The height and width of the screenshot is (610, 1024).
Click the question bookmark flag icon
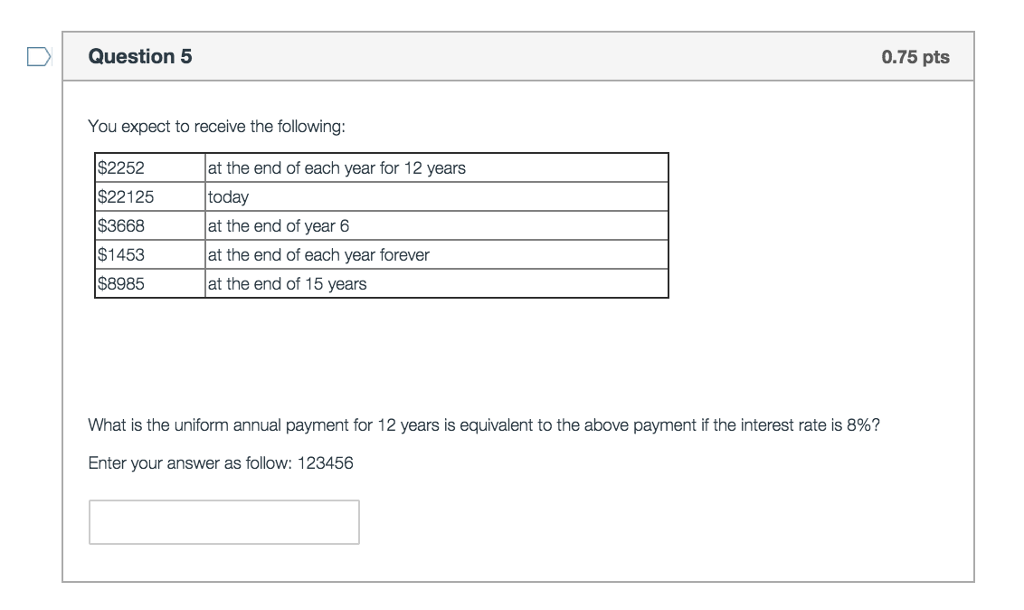(x=37, y=57)
